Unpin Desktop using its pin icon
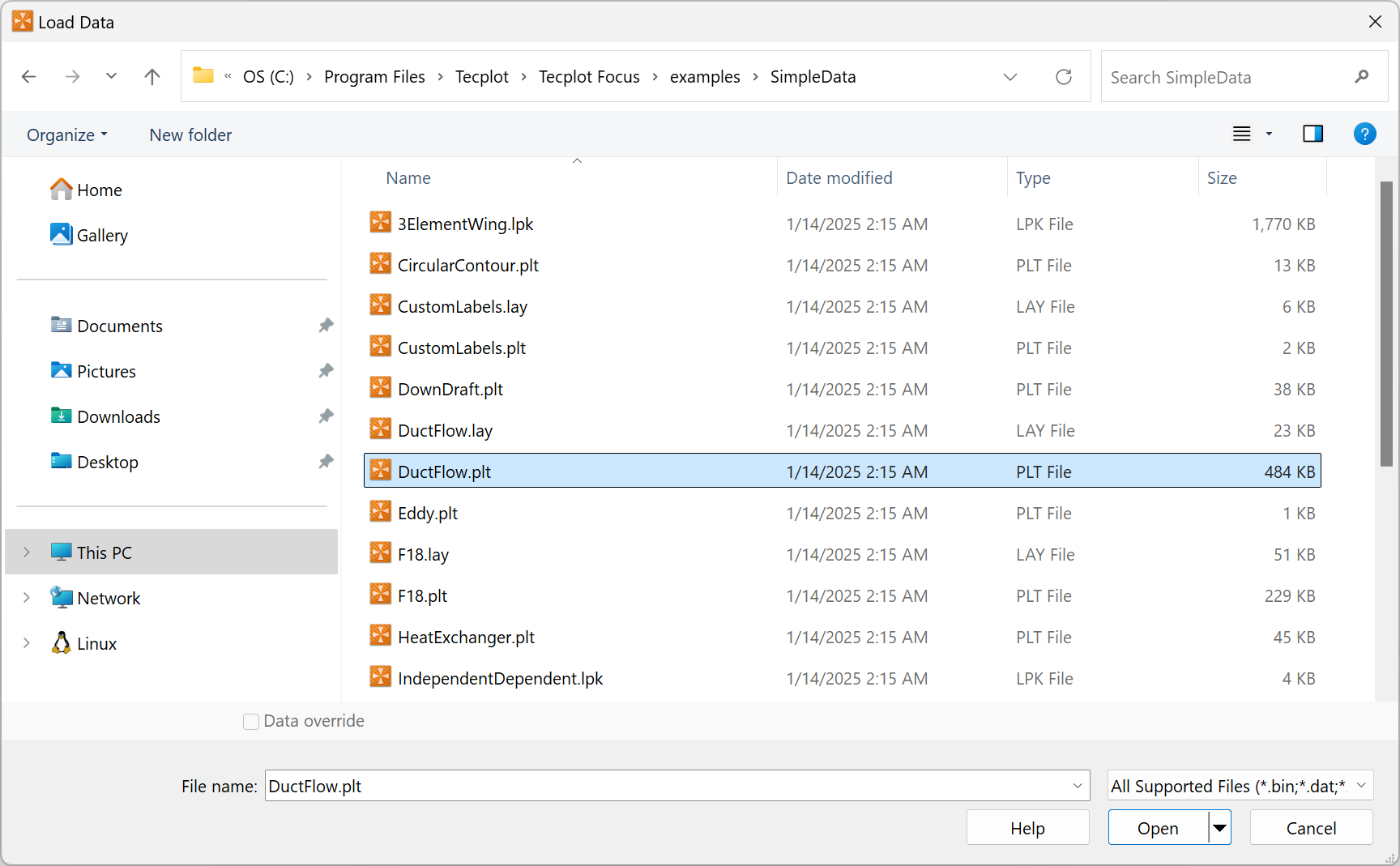 click(x=326, y=462)
